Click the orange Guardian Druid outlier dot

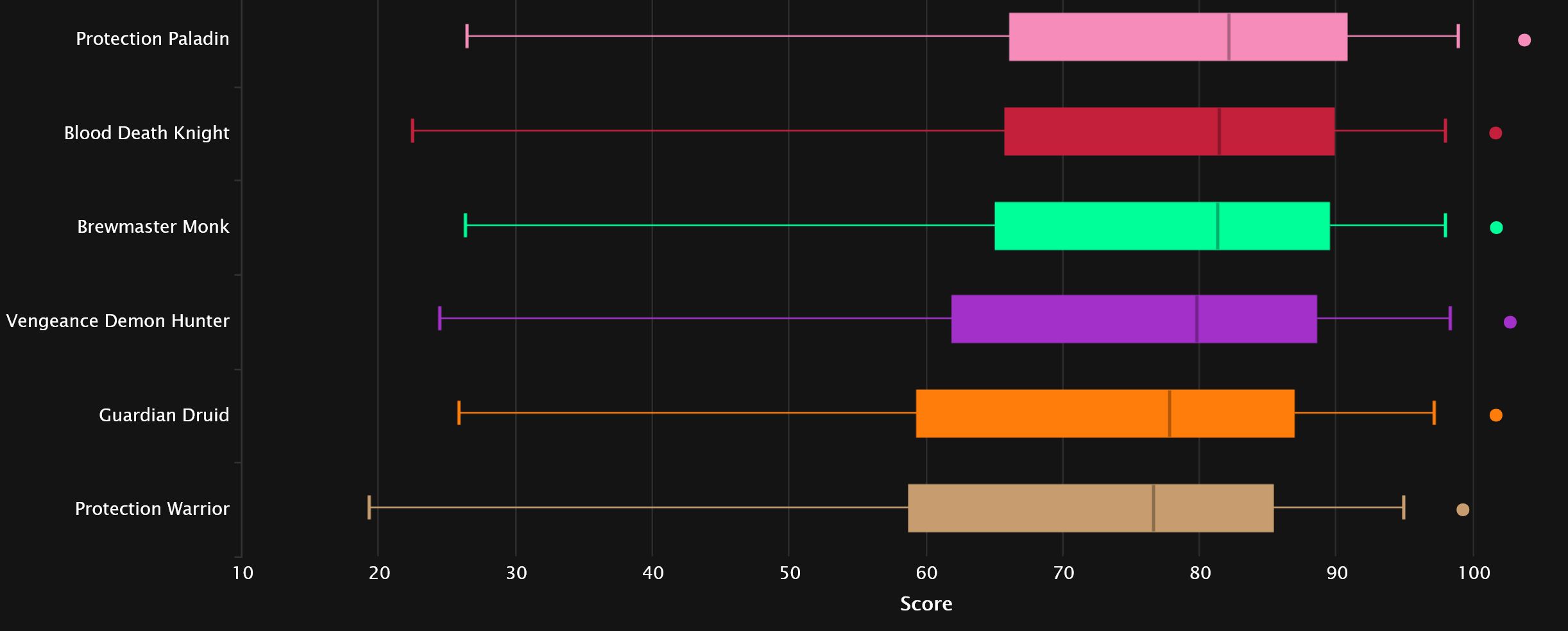tap(1496, 416)
